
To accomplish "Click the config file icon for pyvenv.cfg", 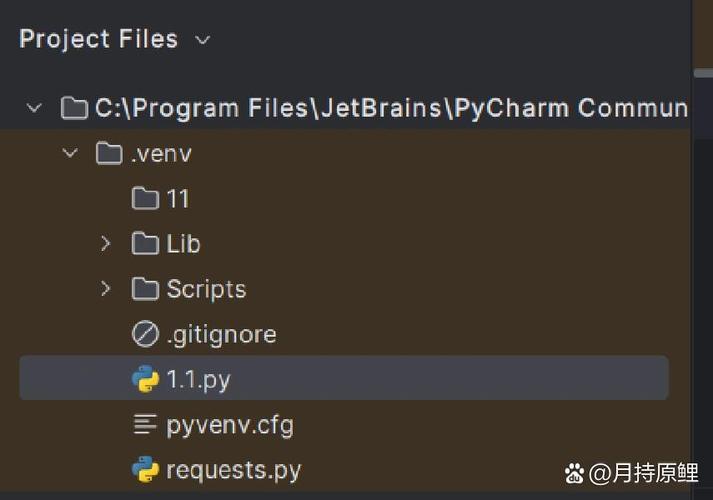I will coord(146,424).
